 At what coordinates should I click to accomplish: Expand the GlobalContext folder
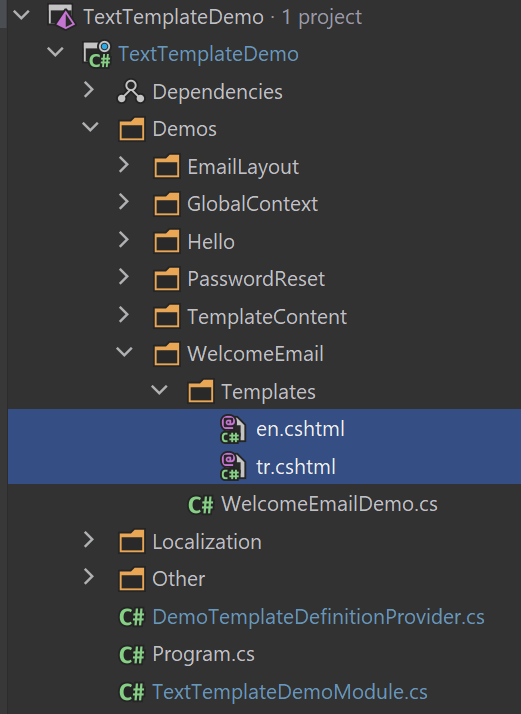point(124,202)
